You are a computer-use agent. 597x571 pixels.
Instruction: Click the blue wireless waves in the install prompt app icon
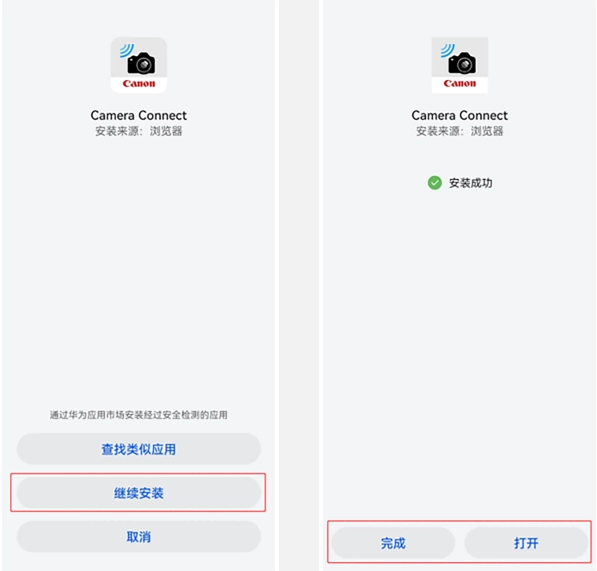click(x=127, y=50)
